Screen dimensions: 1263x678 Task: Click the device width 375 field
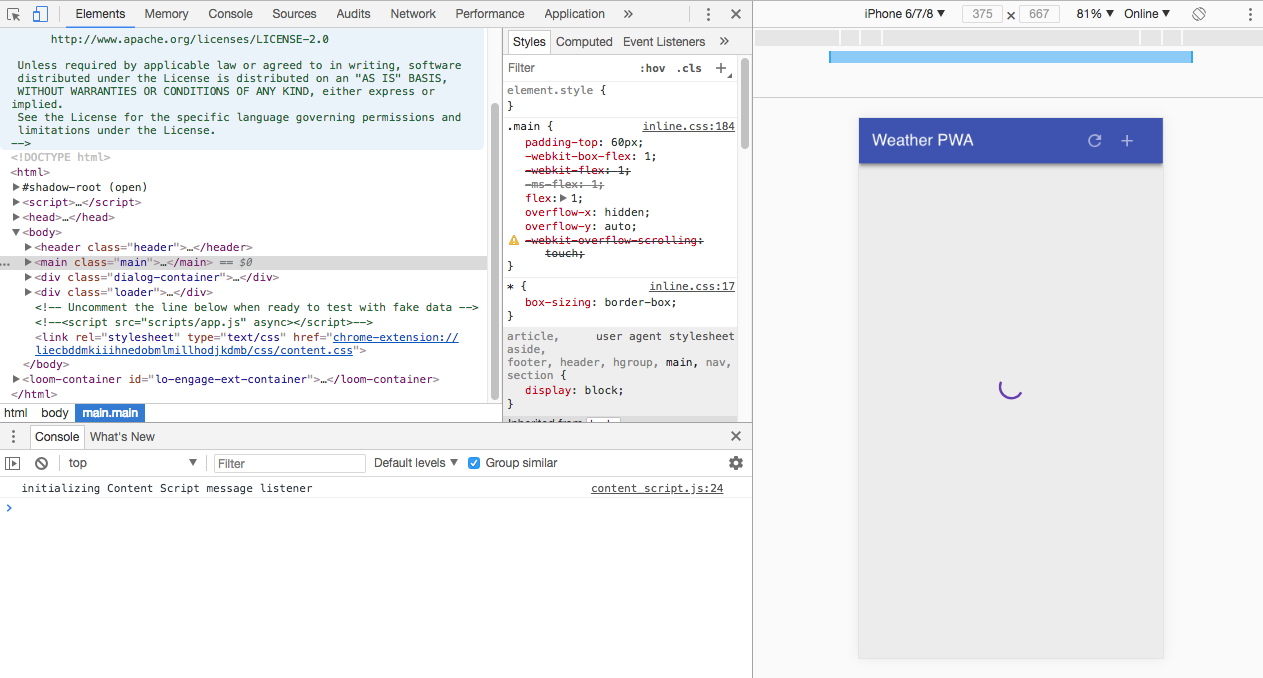click(982, 14)
